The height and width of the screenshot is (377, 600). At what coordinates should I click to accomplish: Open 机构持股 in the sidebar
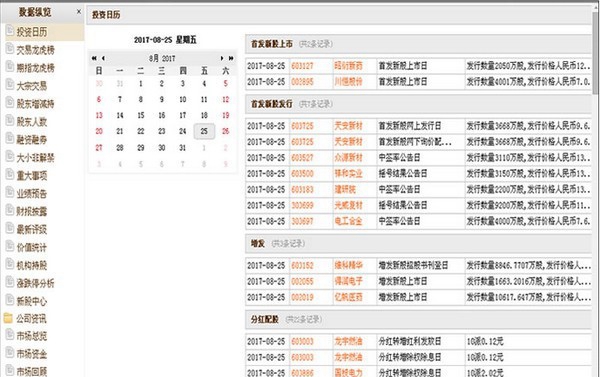[x=32, y=265]
